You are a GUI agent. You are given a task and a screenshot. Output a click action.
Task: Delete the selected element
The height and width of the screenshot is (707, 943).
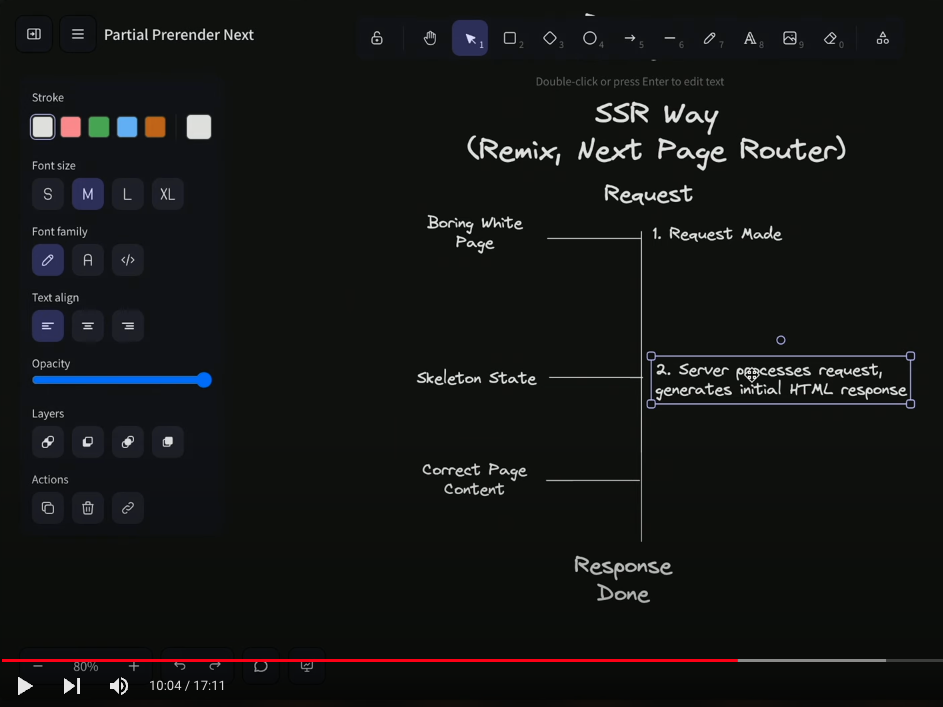[88, 508]
